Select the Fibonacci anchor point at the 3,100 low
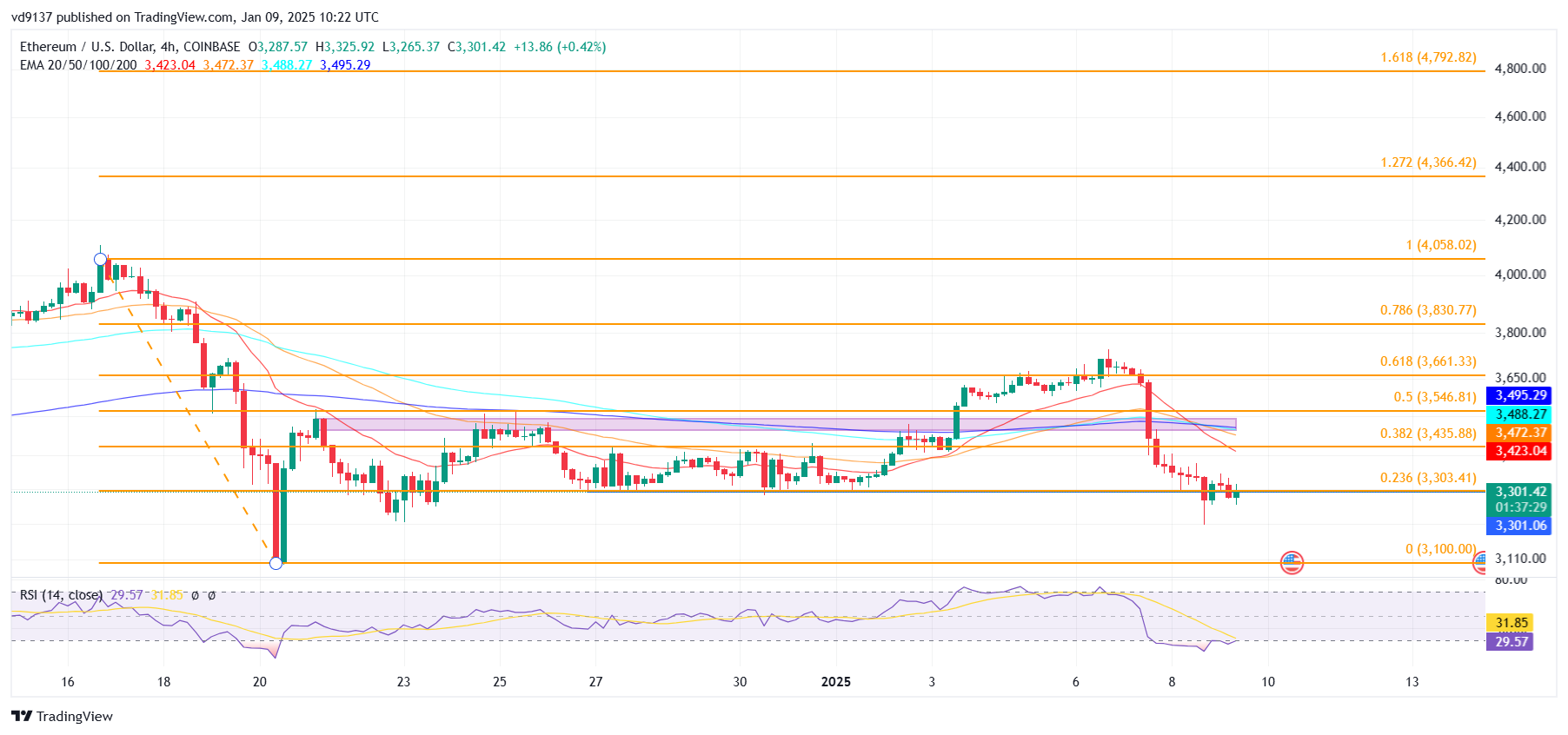The image size is (1568, 735). (276, 563)
